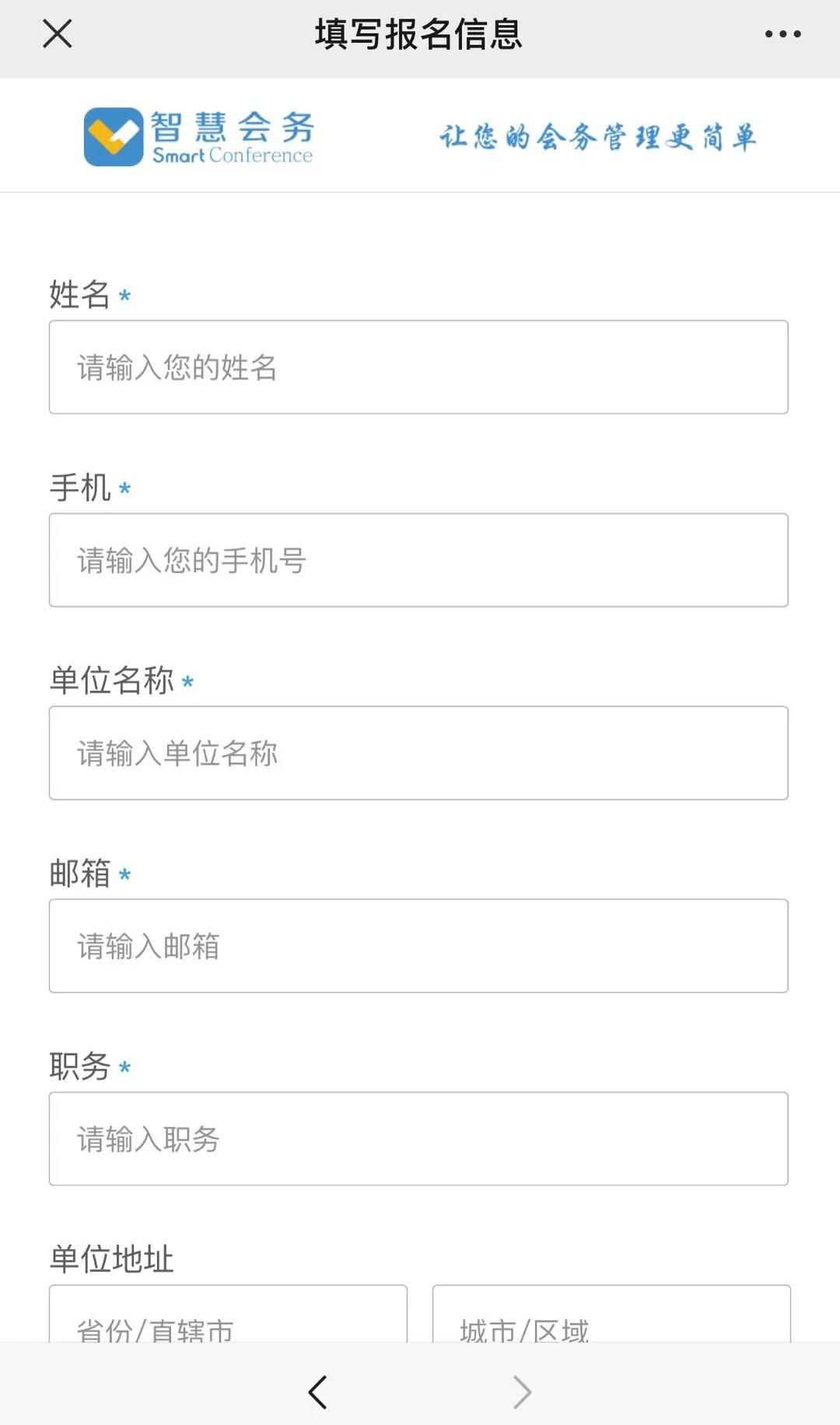Click the blue handwritten slogan banner

tap(597, 137)
